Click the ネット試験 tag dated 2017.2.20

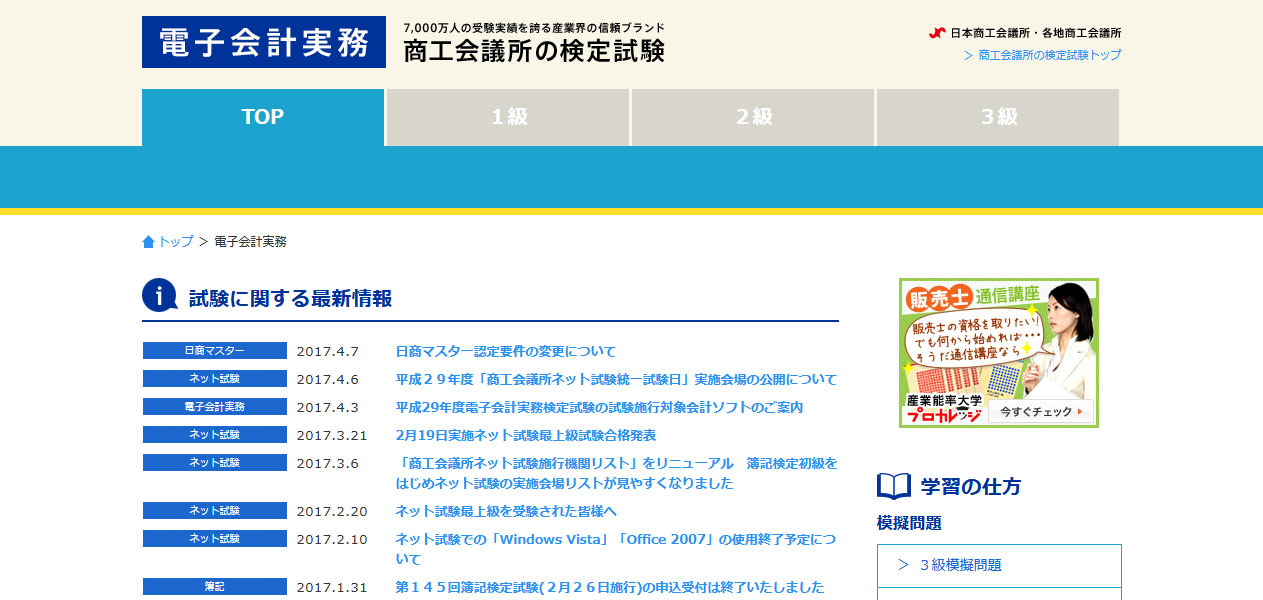pyautogui.click(x=215, y=511)
